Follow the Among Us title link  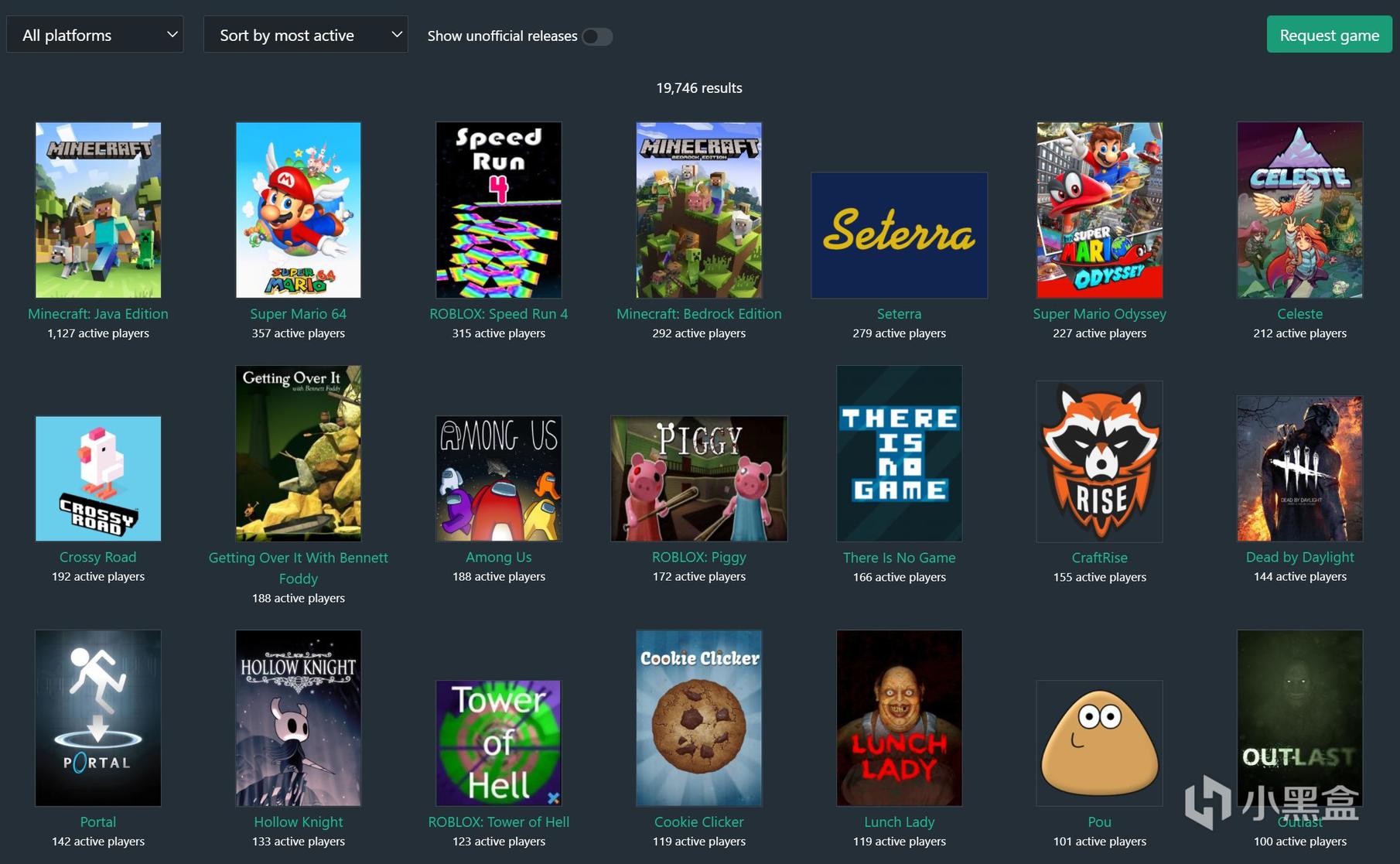click(499, 557)
